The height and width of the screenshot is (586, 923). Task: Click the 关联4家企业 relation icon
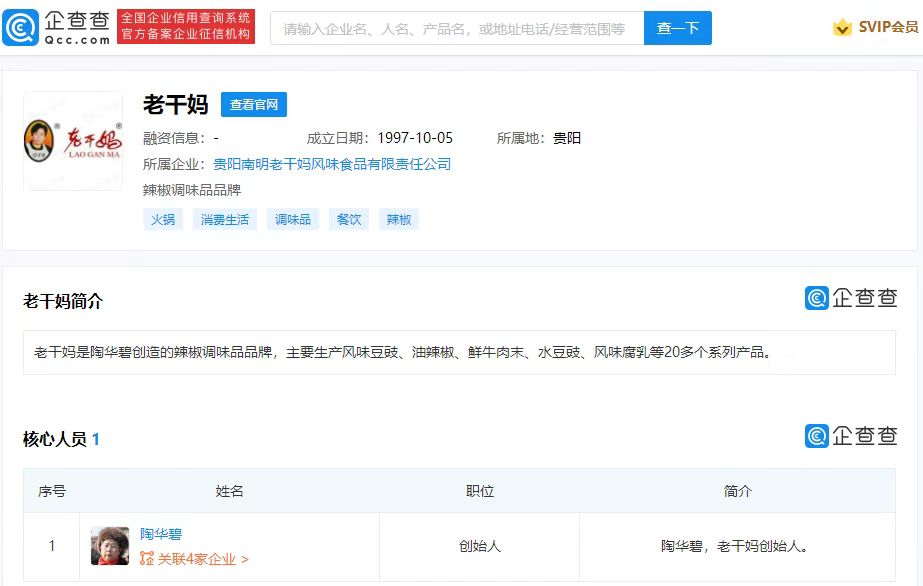(x=147, y=558)
